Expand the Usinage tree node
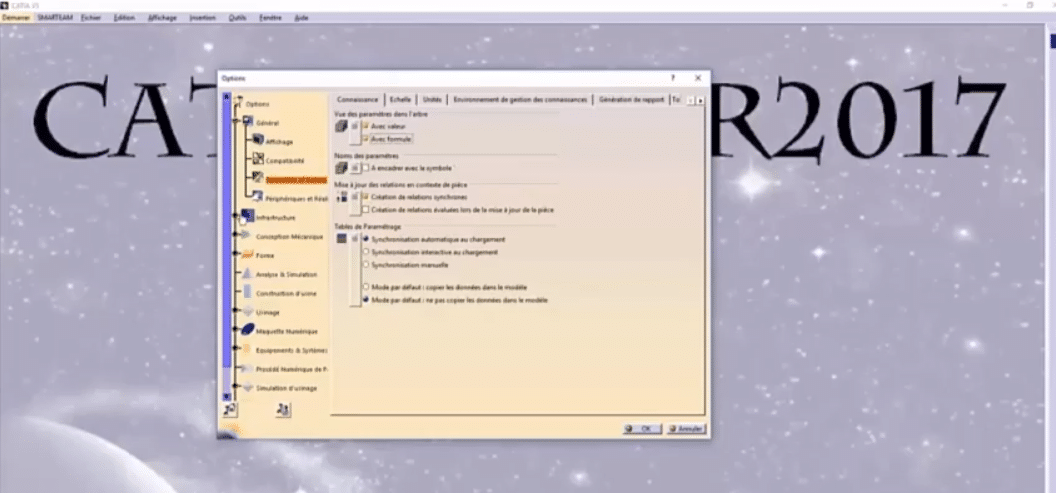The image size is (1056, 493). 236,312
